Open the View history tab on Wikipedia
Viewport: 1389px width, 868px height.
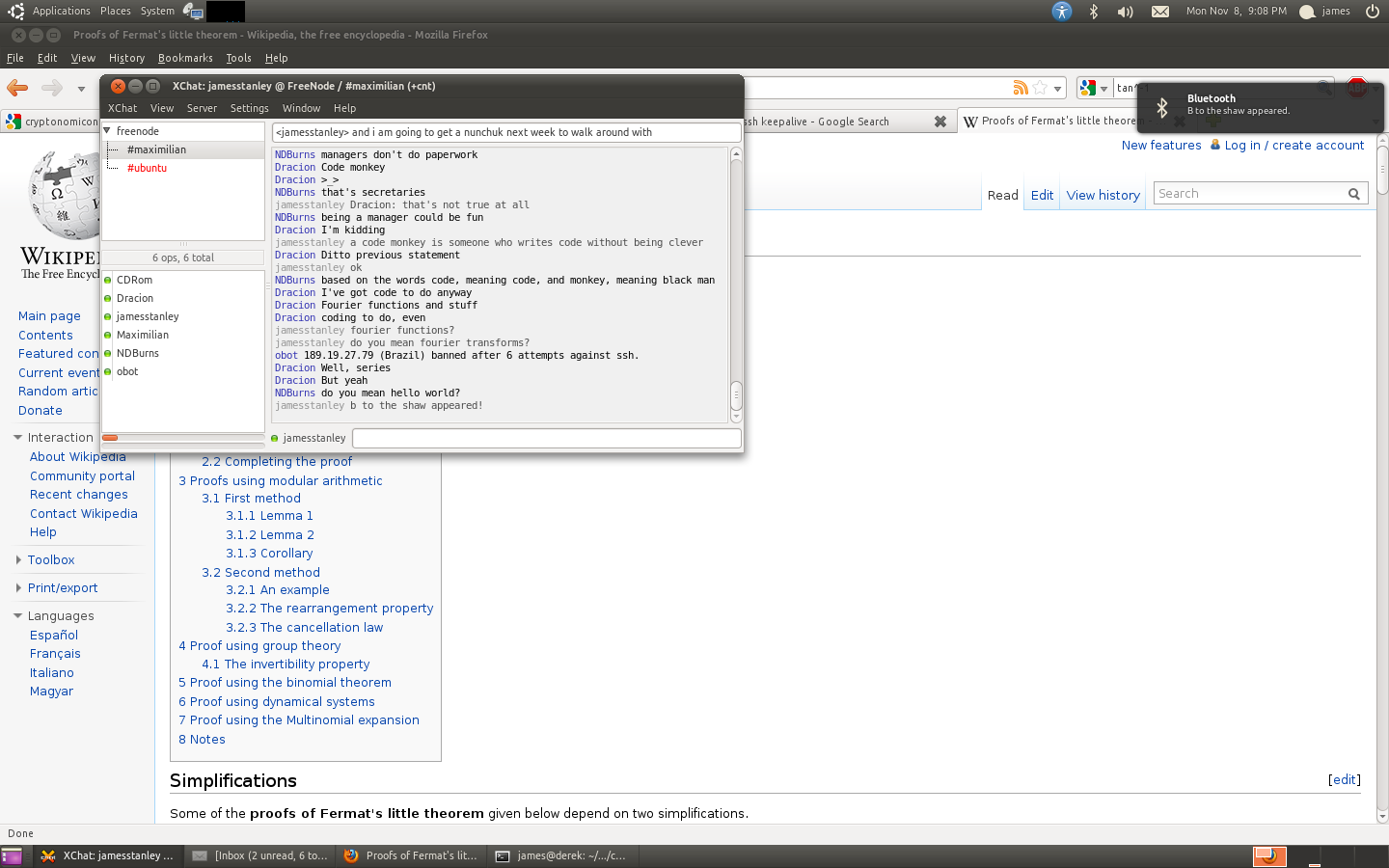(1103, 195)
